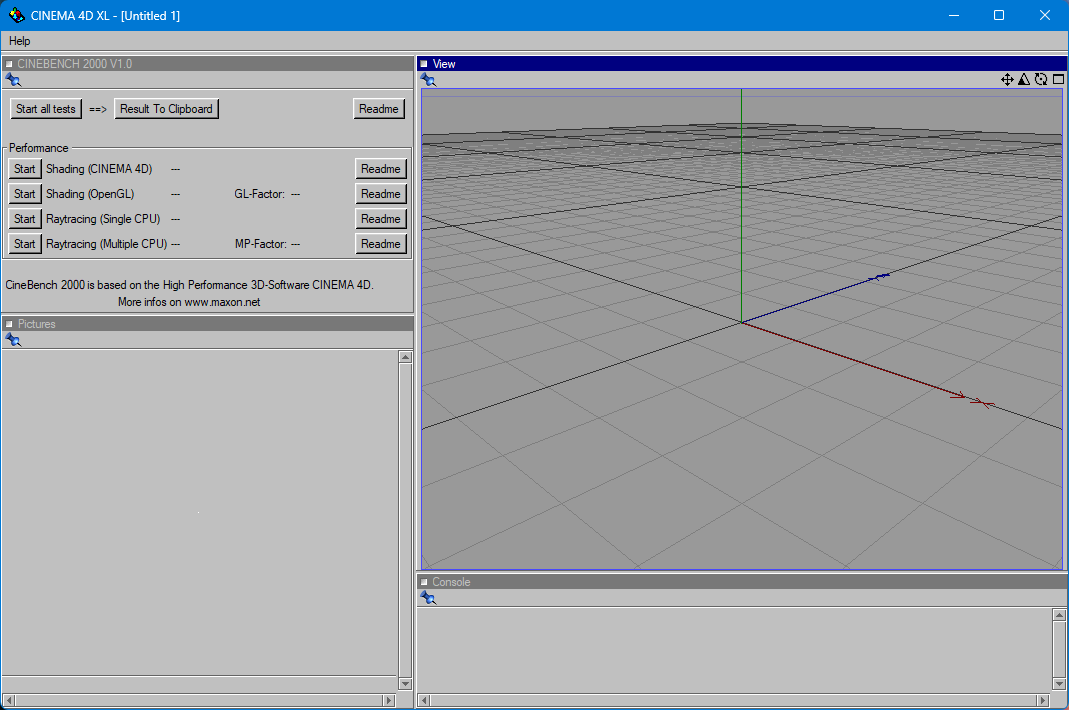Open Readme for Raytracing (Multiple CPU)
Screen dimensions: 1069x710
point(380,244)
